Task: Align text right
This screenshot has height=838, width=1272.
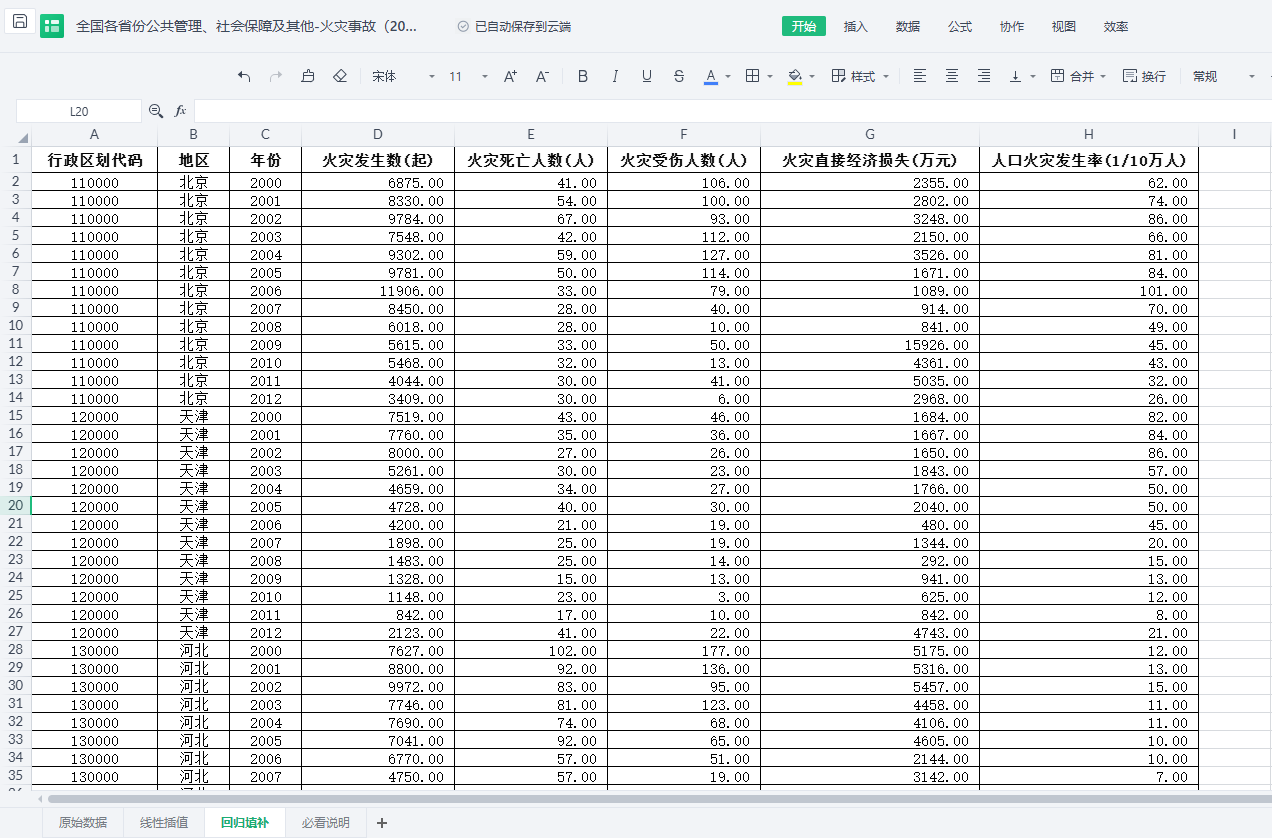Action: tap(984, 76)
